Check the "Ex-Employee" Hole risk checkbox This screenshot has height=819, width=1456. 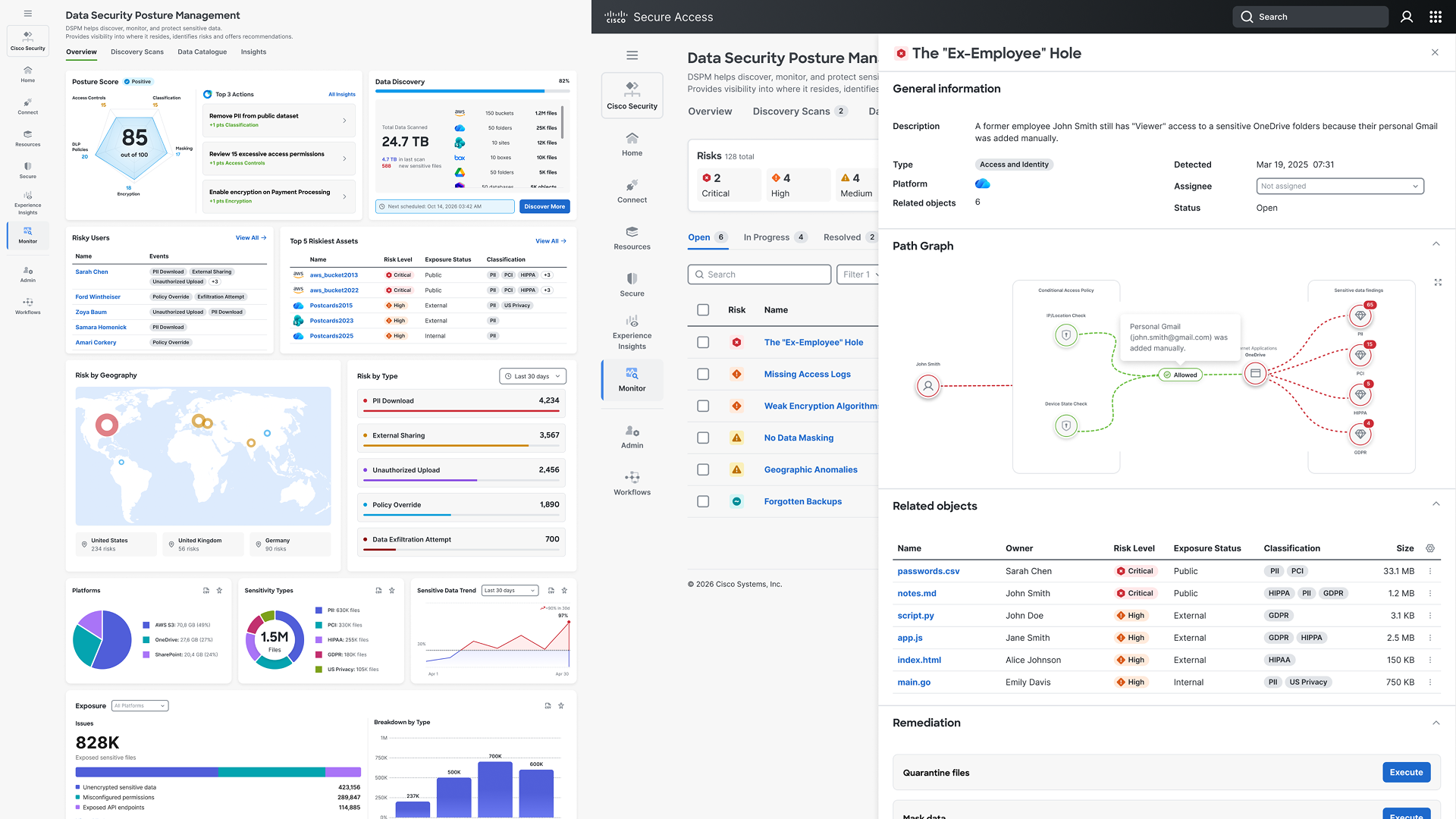point(703,342)
